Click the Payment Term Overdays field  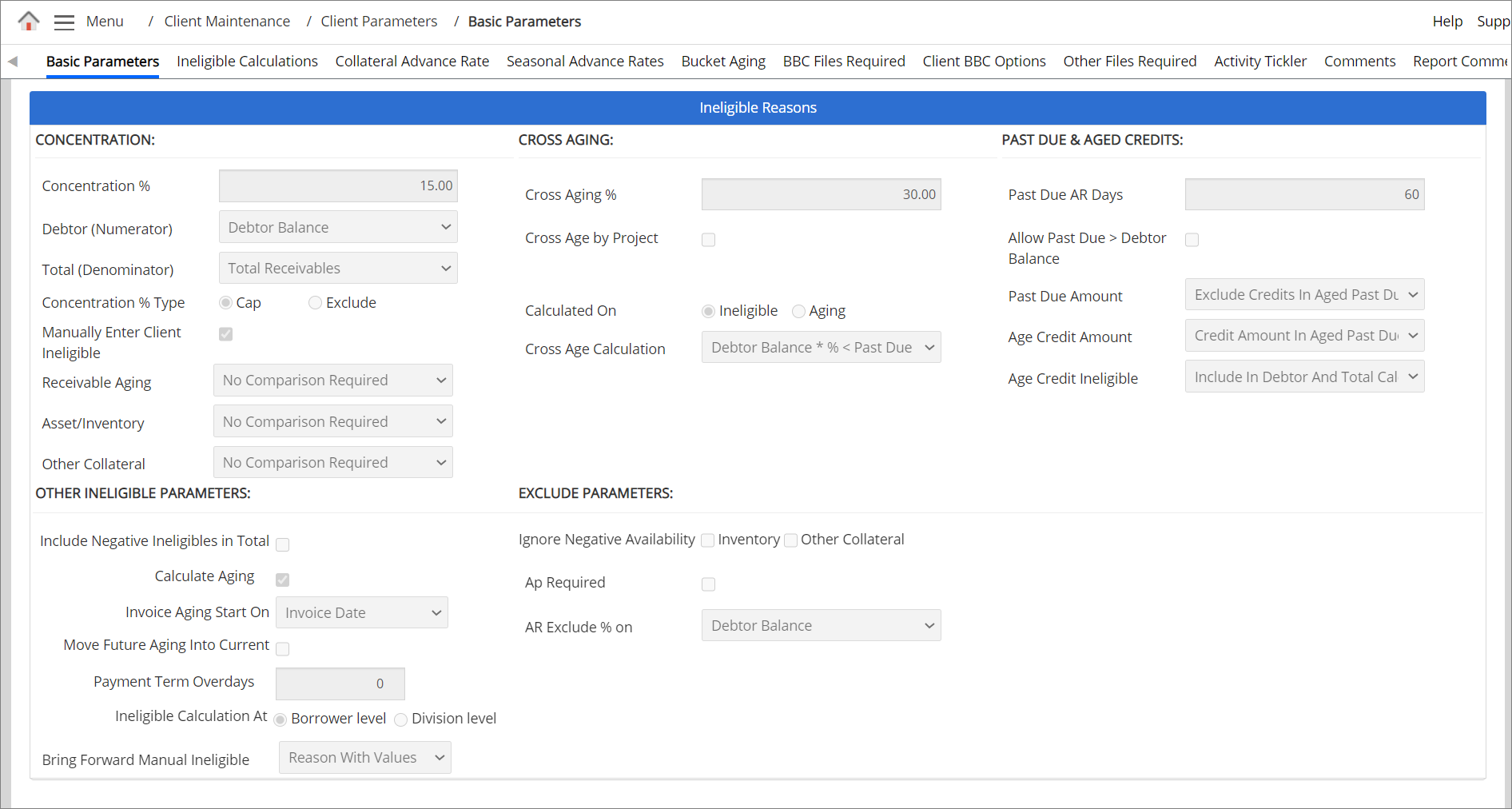(340, 684)
